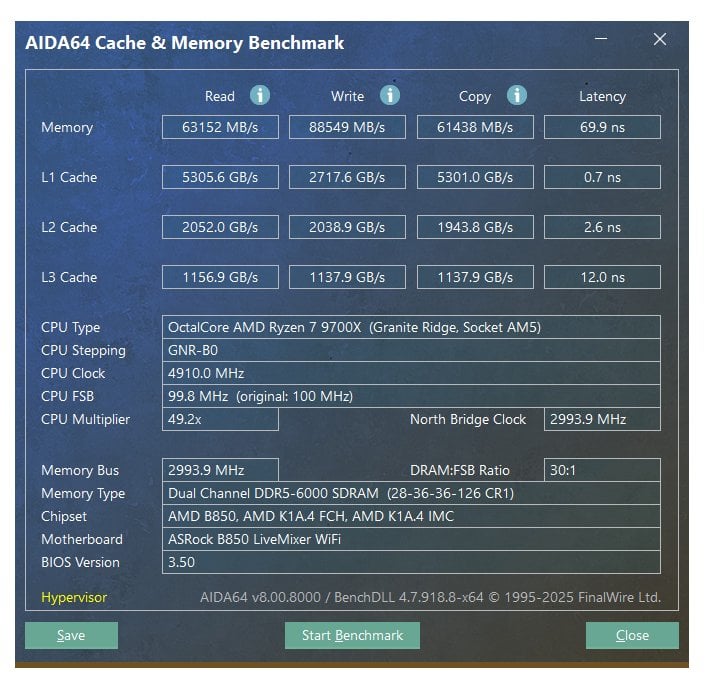Click the Motherboard label
Viewport: 706px width, 687px height.
coord(81,539)
